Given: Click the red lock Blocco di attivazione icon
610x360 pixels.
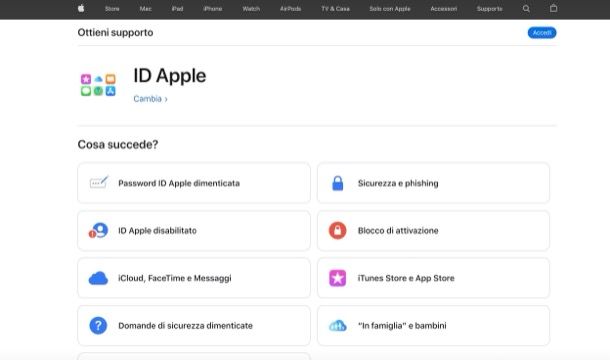Looking at the screenshot, I should point(337,230).
